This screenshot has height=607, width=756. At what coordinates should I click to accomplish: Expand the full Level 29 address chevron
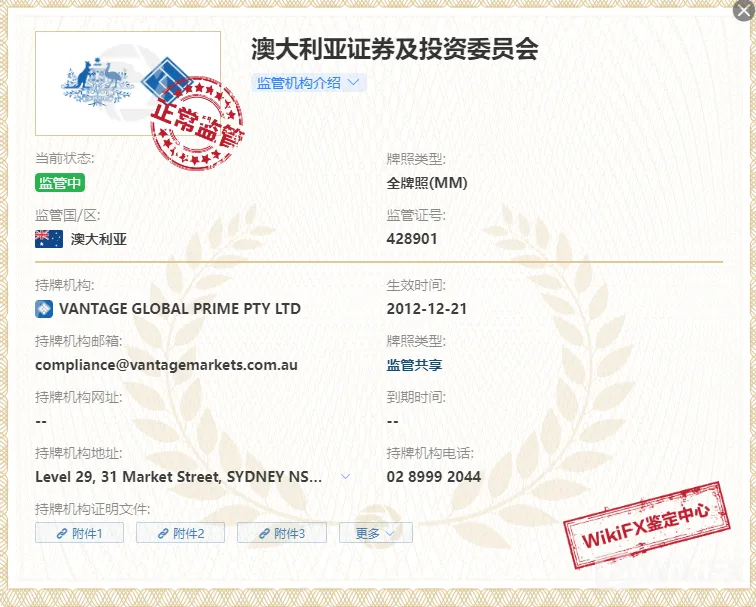[345, 477]
